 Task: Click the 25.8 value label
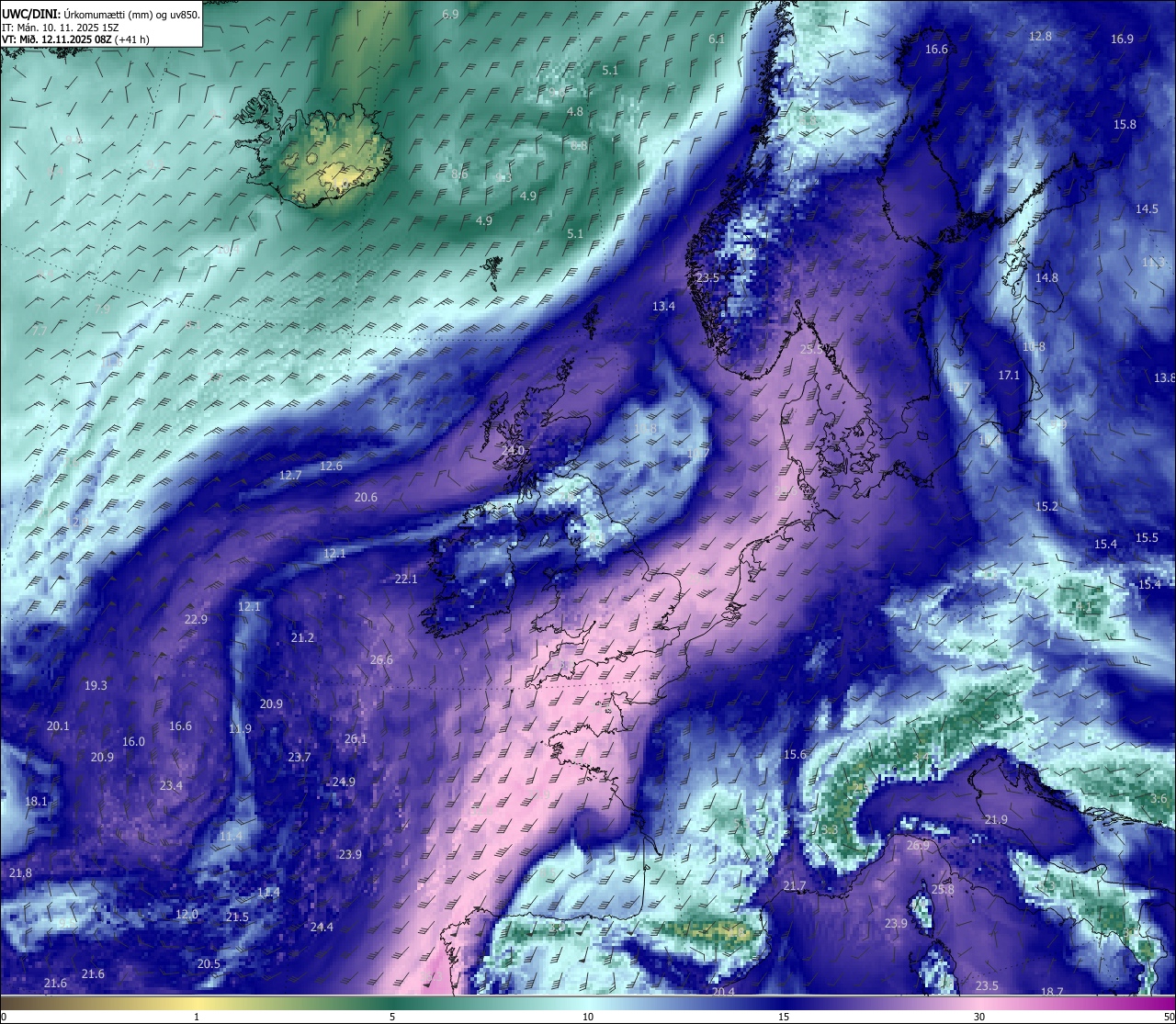point(943,890)
